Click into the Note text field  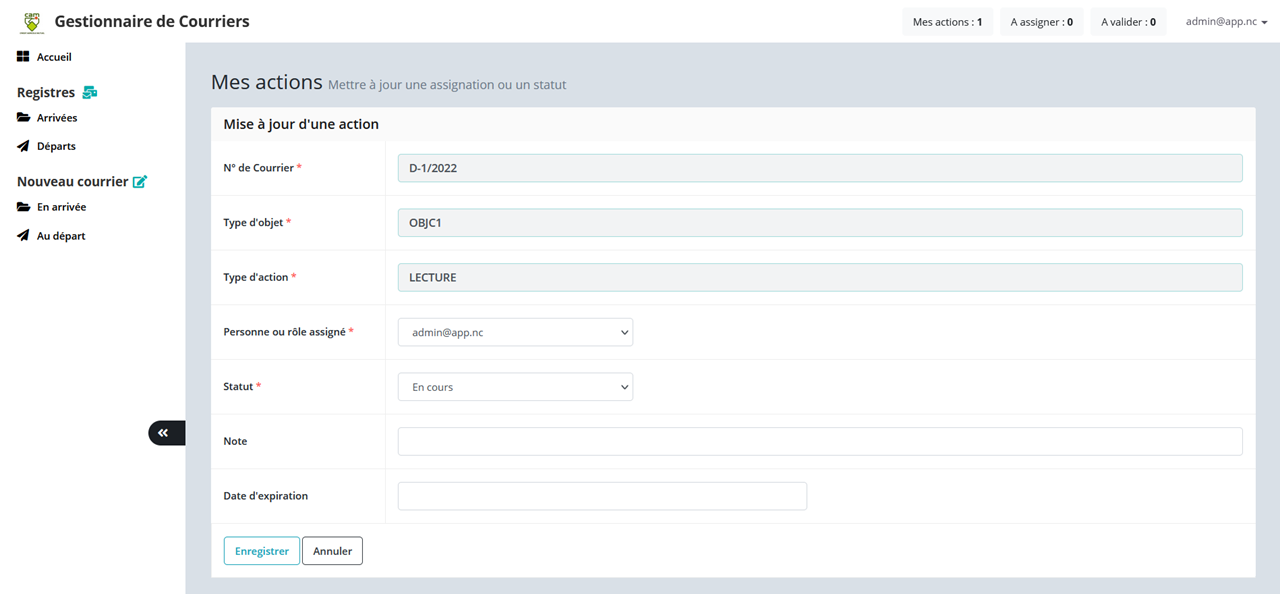[820, 441]
